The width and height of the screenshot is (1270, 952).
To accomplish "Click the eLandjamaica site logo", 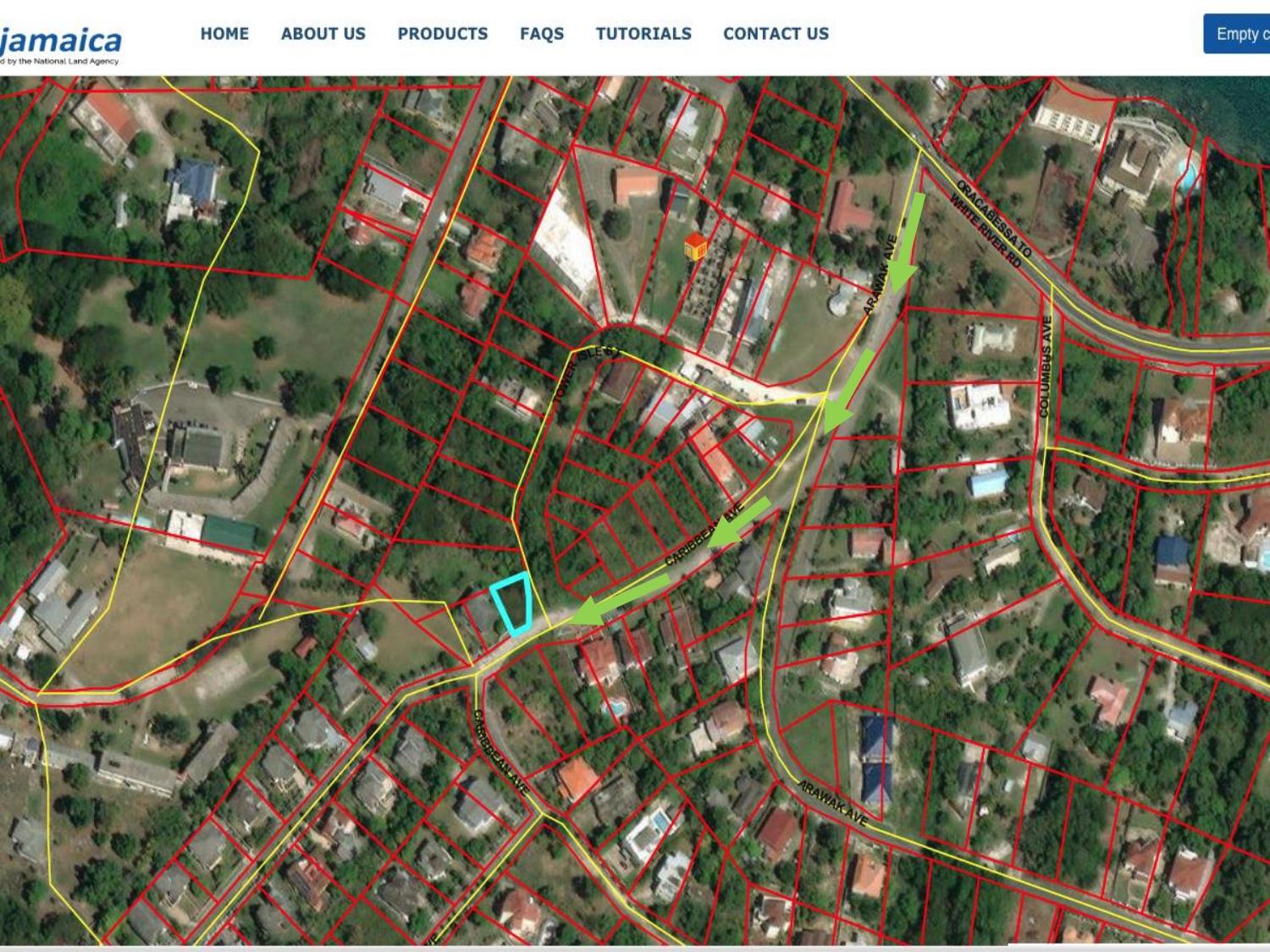I will click(x=60, y=44).
